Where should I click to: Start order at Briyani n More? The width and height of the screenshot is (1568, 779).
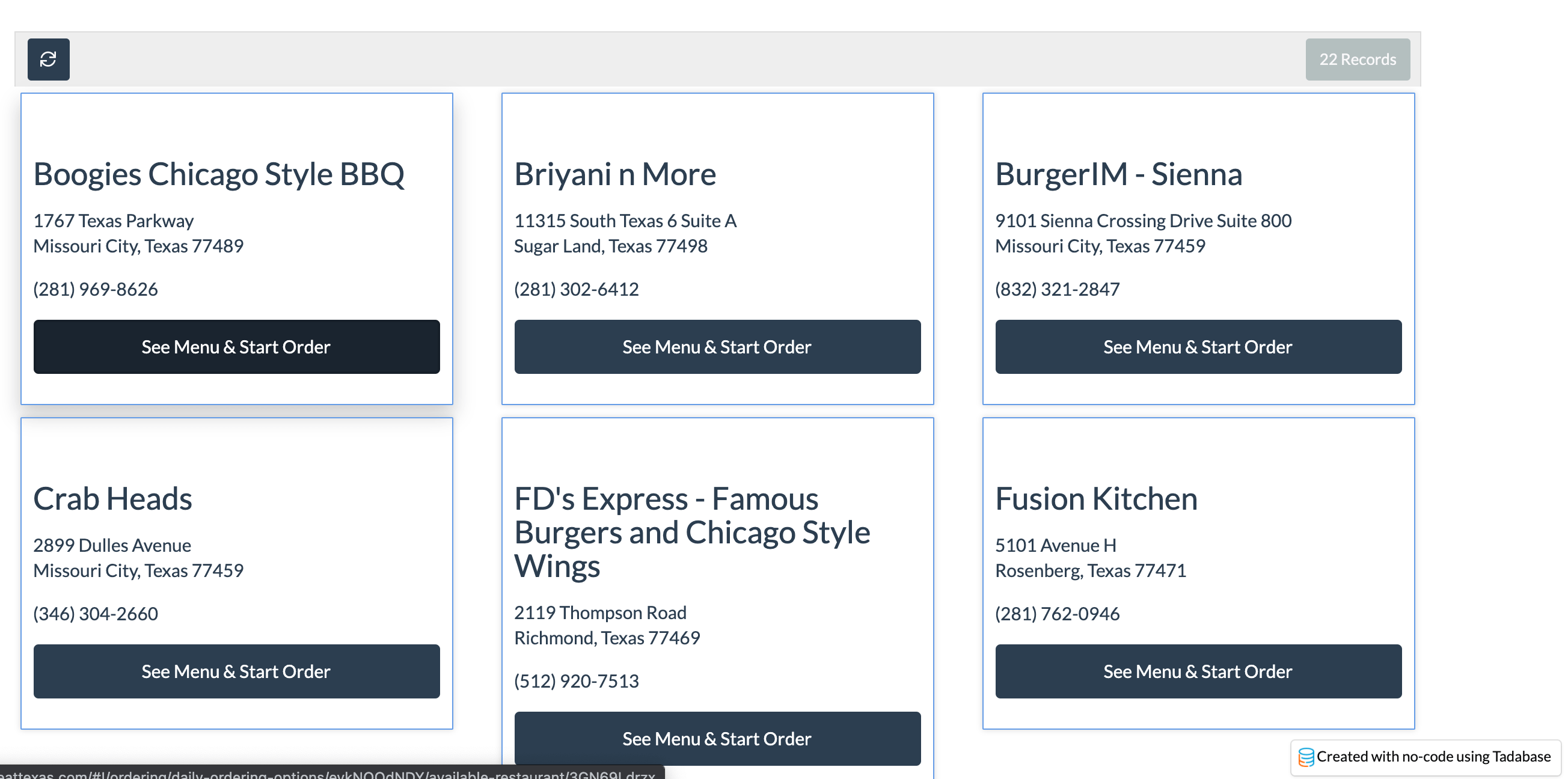pyautogui.click(x=717, y=347)
